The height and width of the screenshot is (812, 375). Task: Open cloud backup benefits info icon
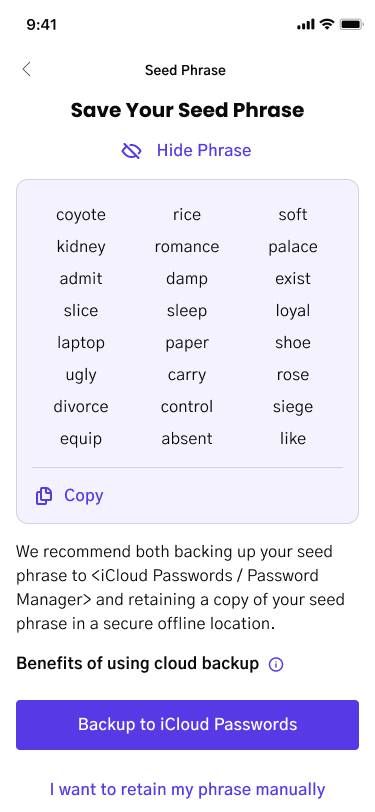[276, 664]
